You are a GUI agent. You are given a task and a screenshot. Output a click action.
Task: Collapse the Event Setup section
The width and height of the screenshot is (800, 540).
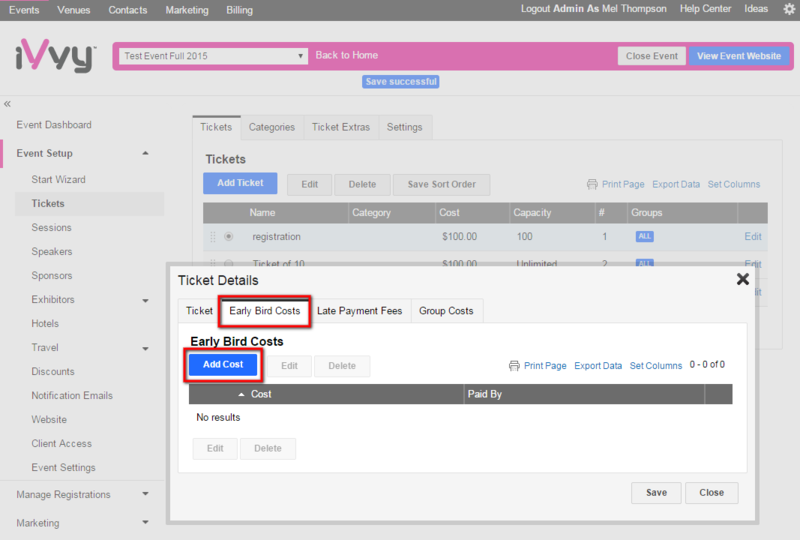[145, 153]
